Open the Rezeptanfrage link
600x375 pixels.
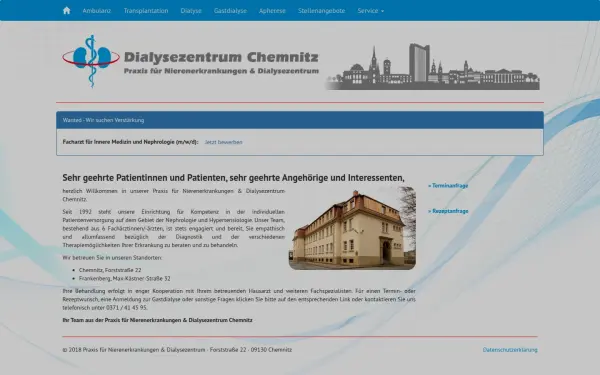pos(448,211)
